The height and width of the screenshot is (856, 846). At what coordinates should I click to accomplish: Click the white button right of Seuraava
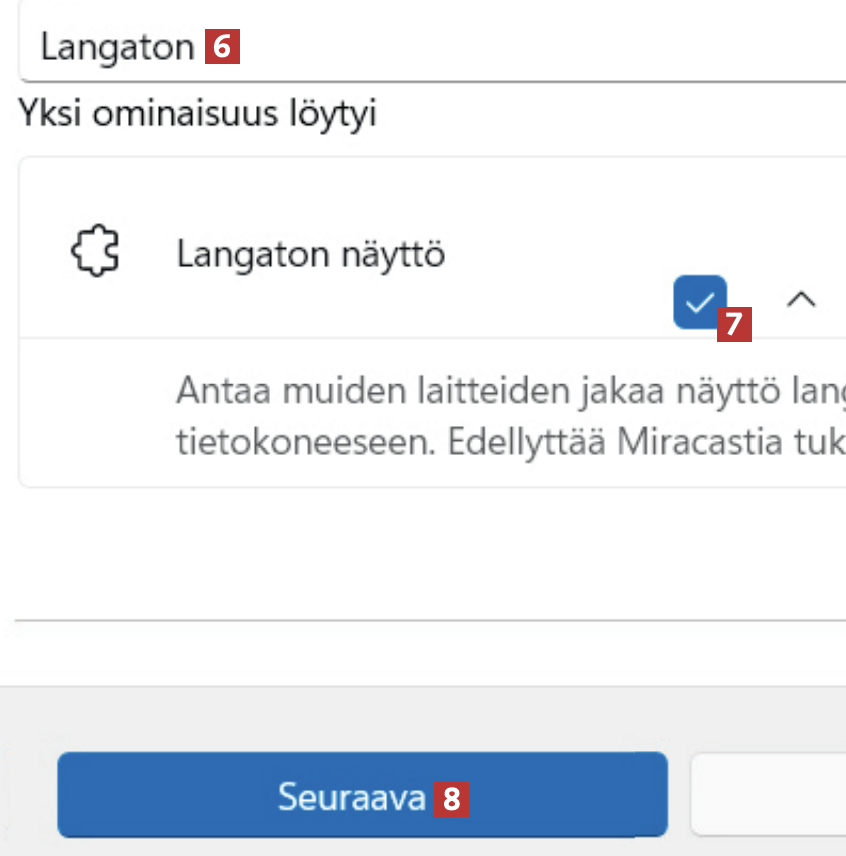[x=768, y=794]
